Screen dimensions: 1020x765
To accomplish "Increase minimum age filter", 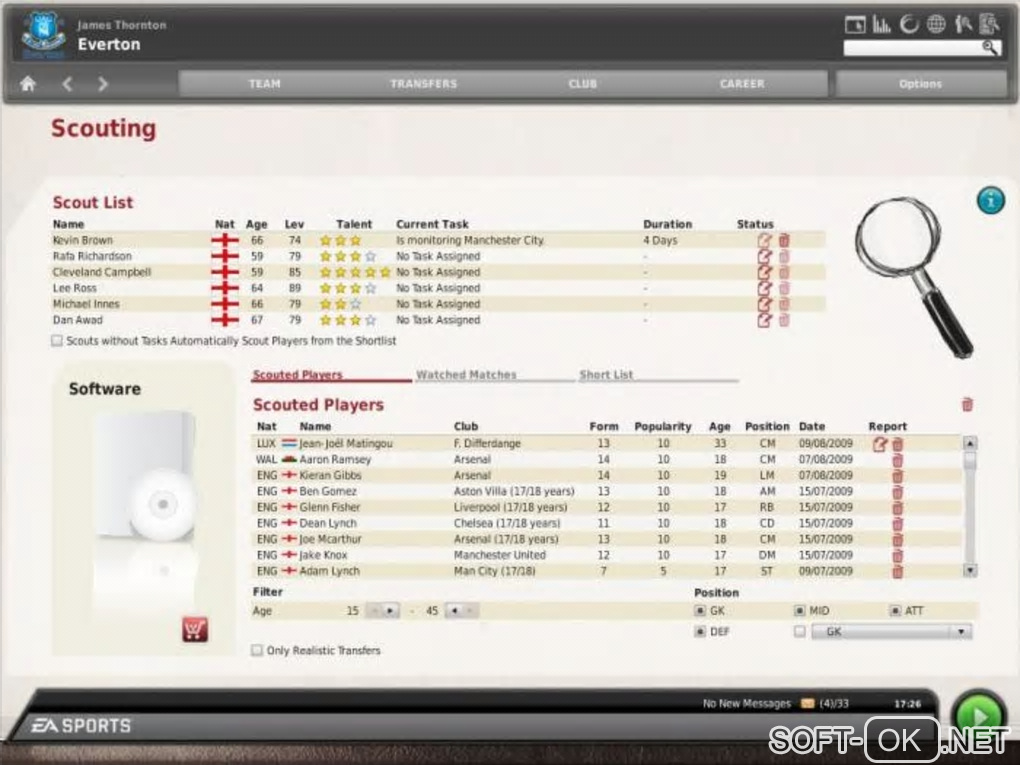I will coord(390,611).
